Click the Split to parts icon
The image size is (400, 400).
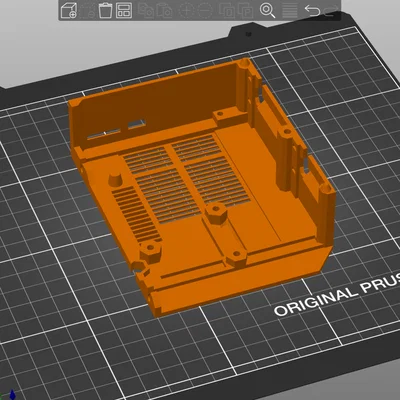(246, 10)
